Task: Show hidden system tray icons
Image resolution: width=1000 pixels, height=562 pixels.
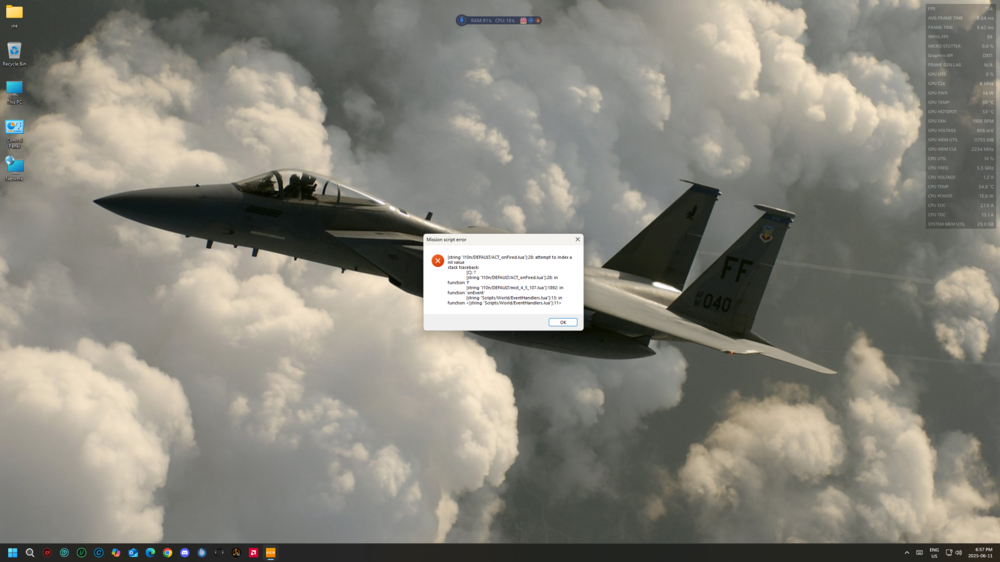Action: (907, 552)
